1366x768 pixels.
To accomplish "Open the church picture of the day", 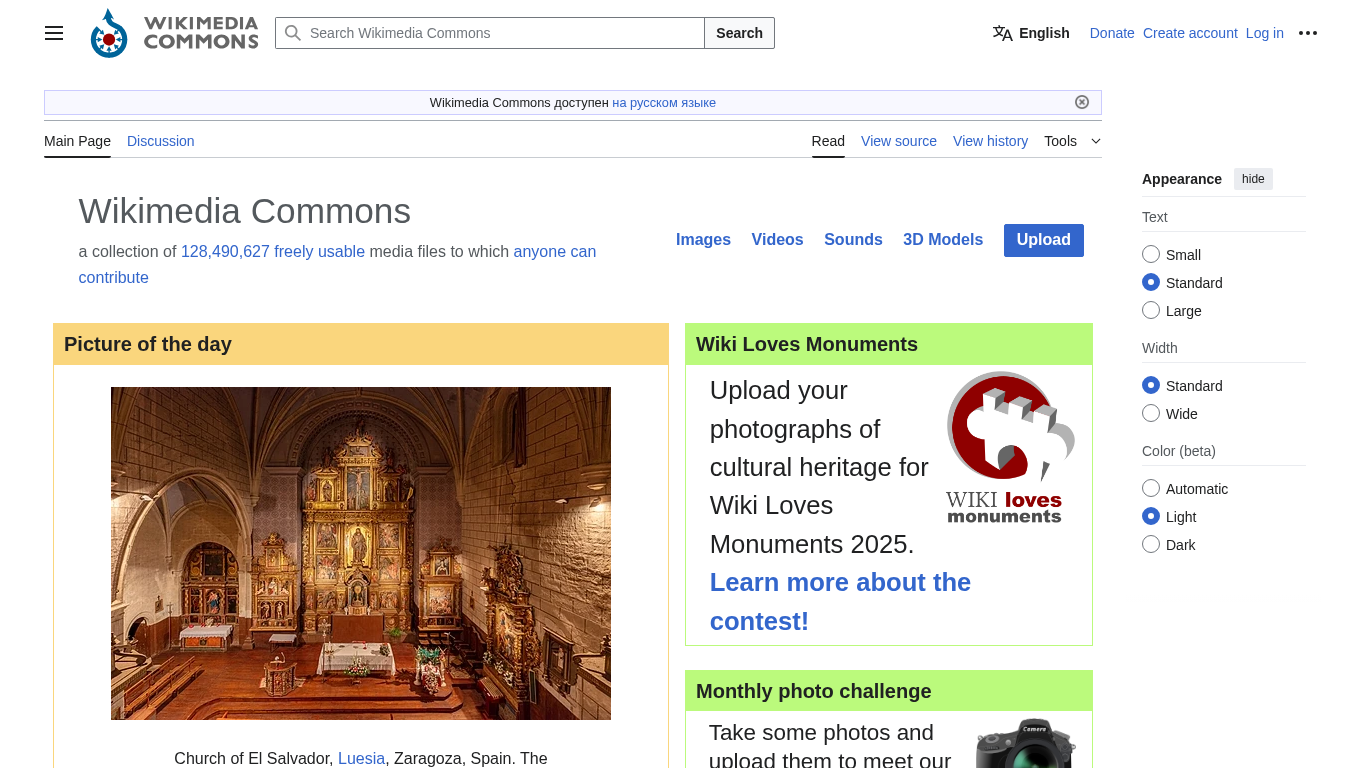I will tap(361, 553).
